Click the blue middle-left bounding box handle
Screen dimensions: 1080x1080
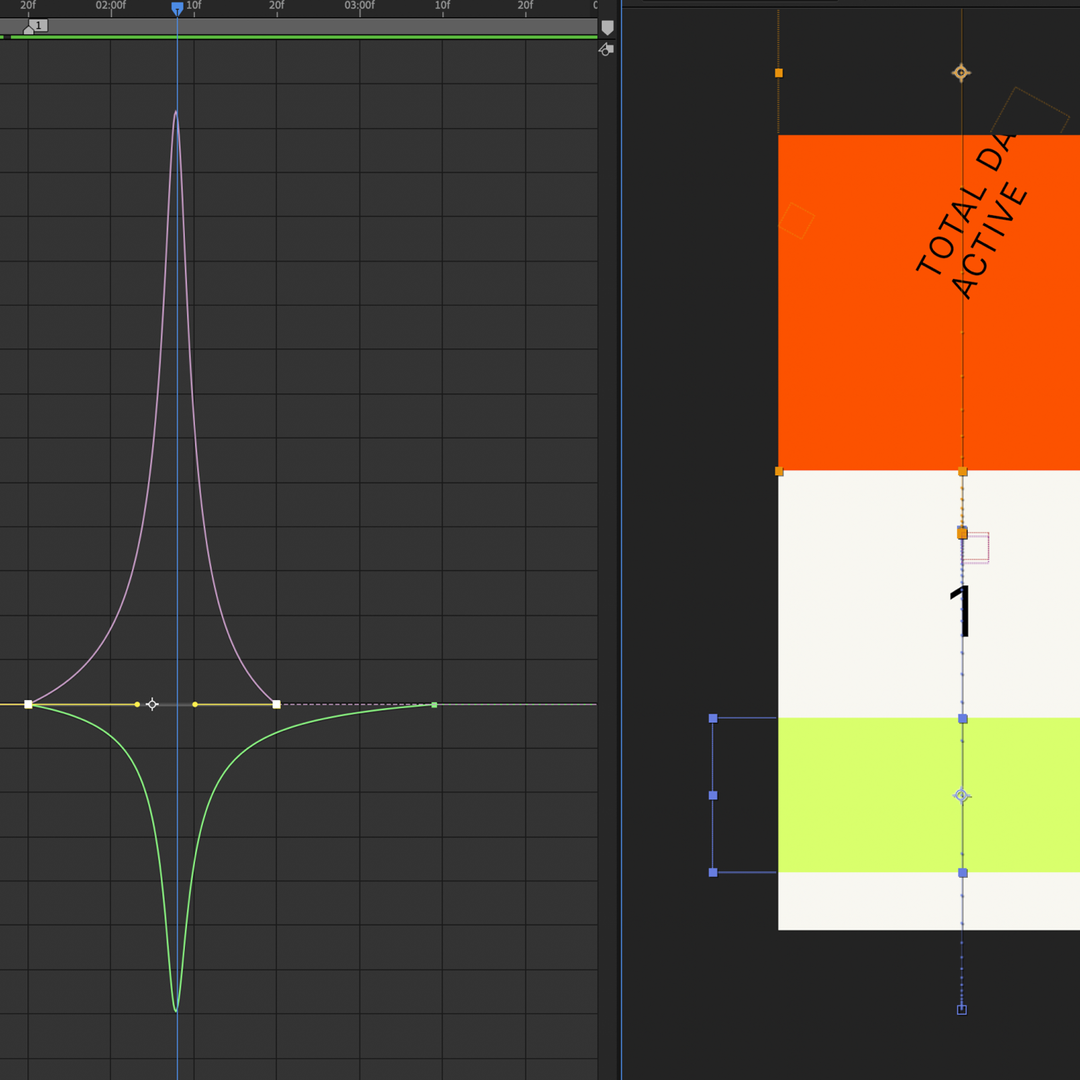click(713, 796)
